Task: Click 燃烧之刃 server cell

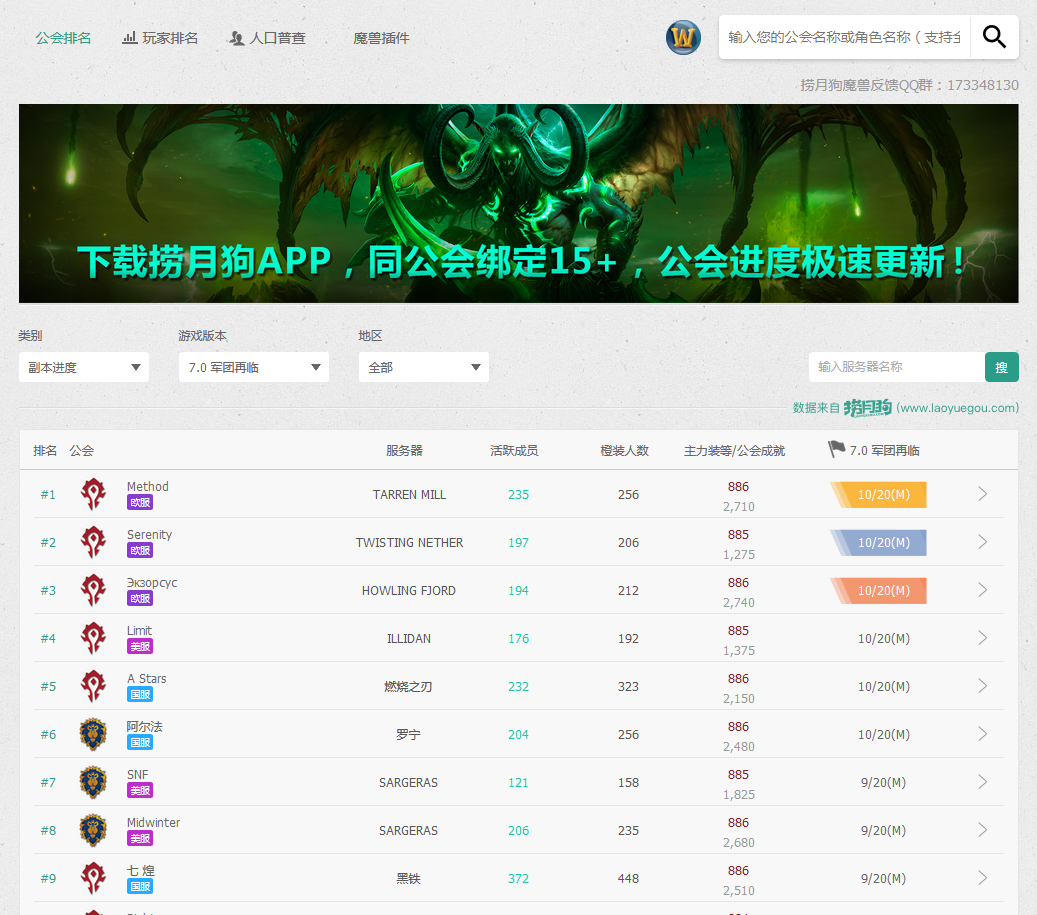Action: click(x=408, y=686)
